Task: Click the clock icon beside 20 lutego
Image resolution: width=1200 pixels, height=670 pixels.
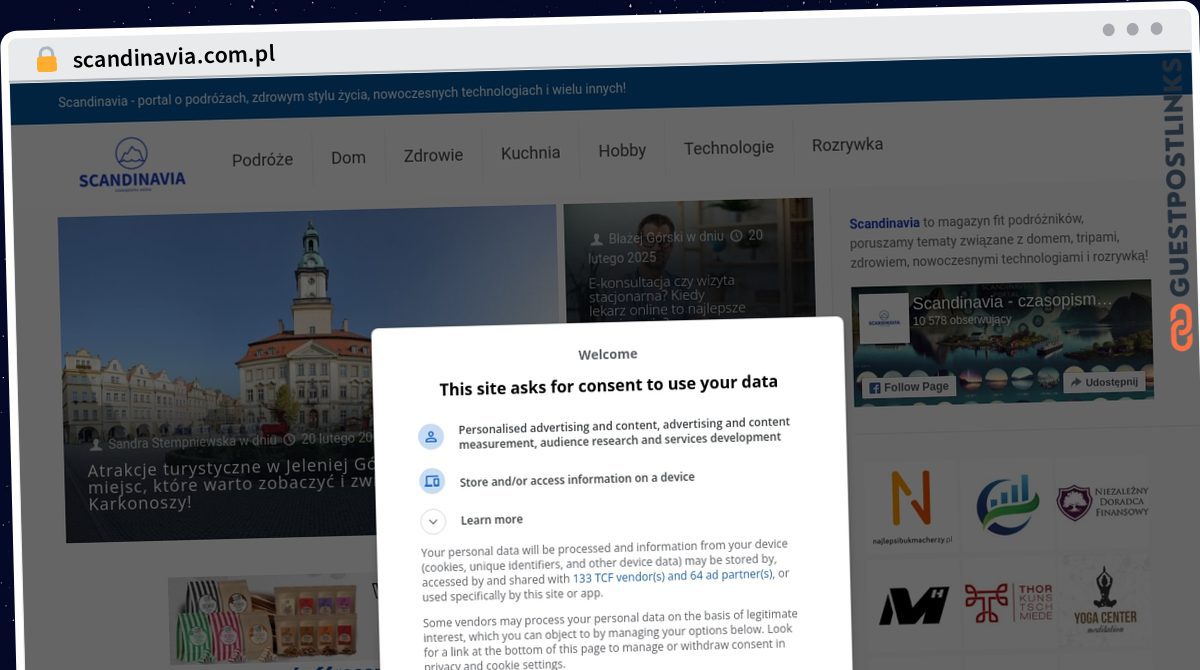Action: click(289, 439)
